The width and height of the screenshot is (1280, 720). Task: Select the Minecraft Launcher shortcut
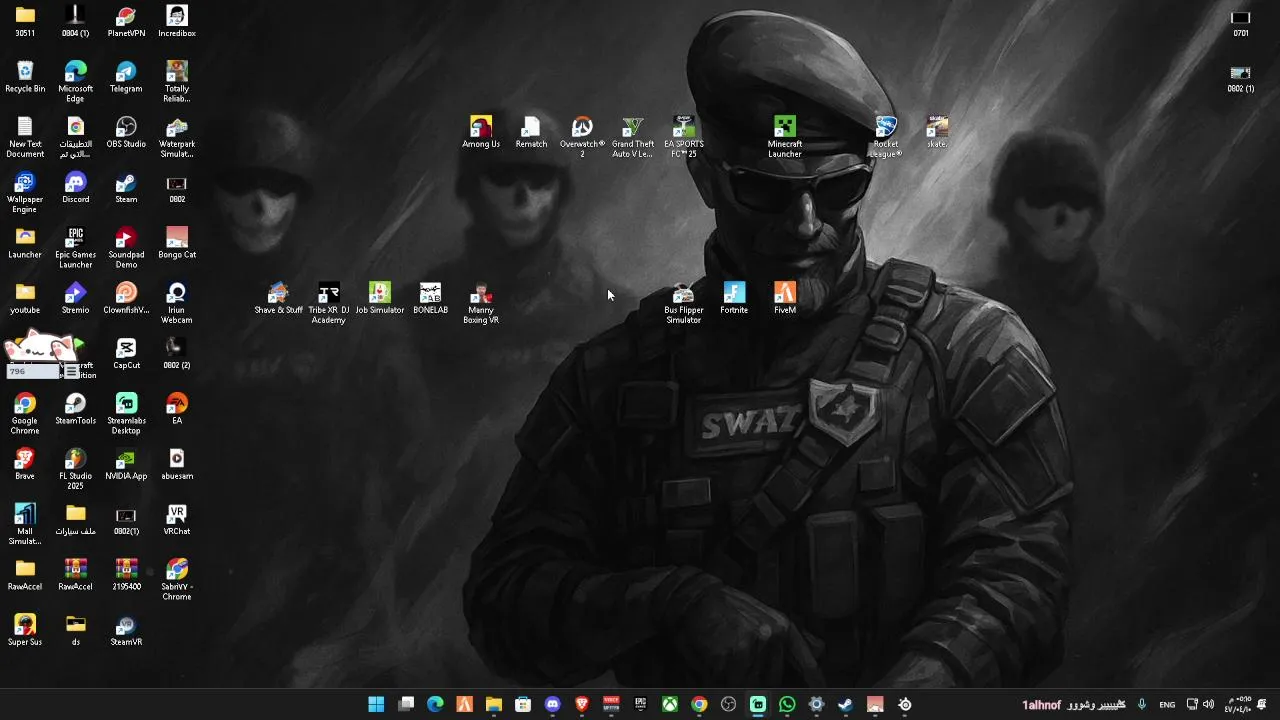point(785,137)
